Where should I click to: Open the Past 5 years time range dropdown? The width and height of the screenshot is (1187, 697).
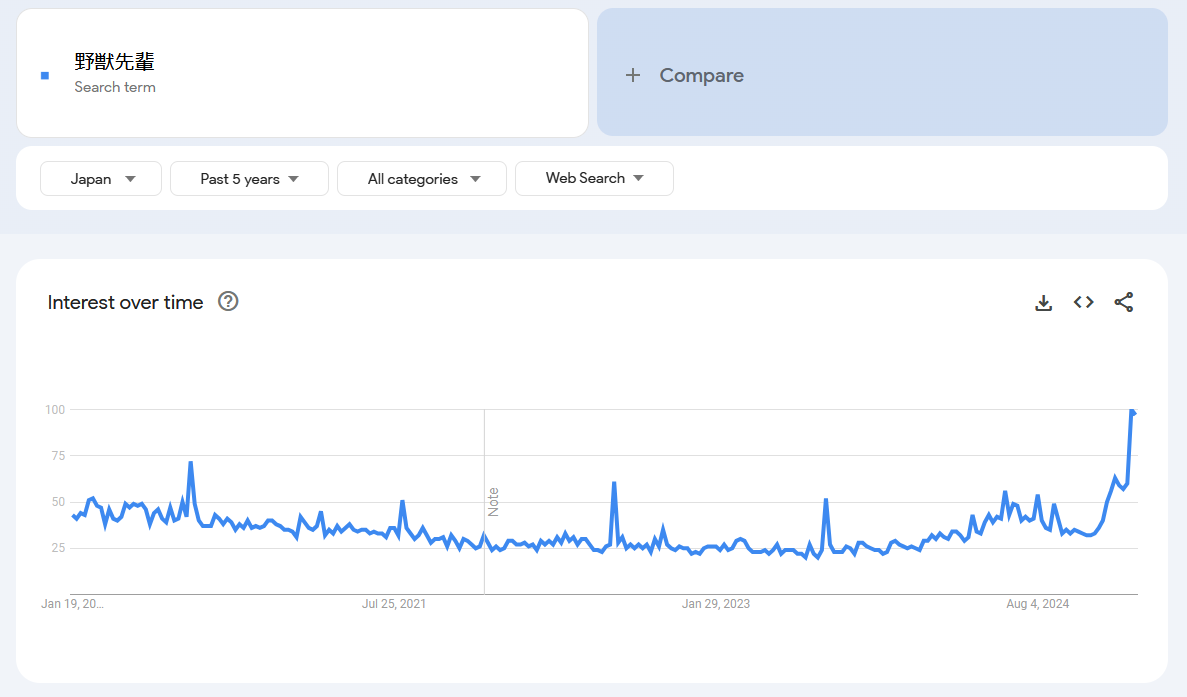coord(249,179)
